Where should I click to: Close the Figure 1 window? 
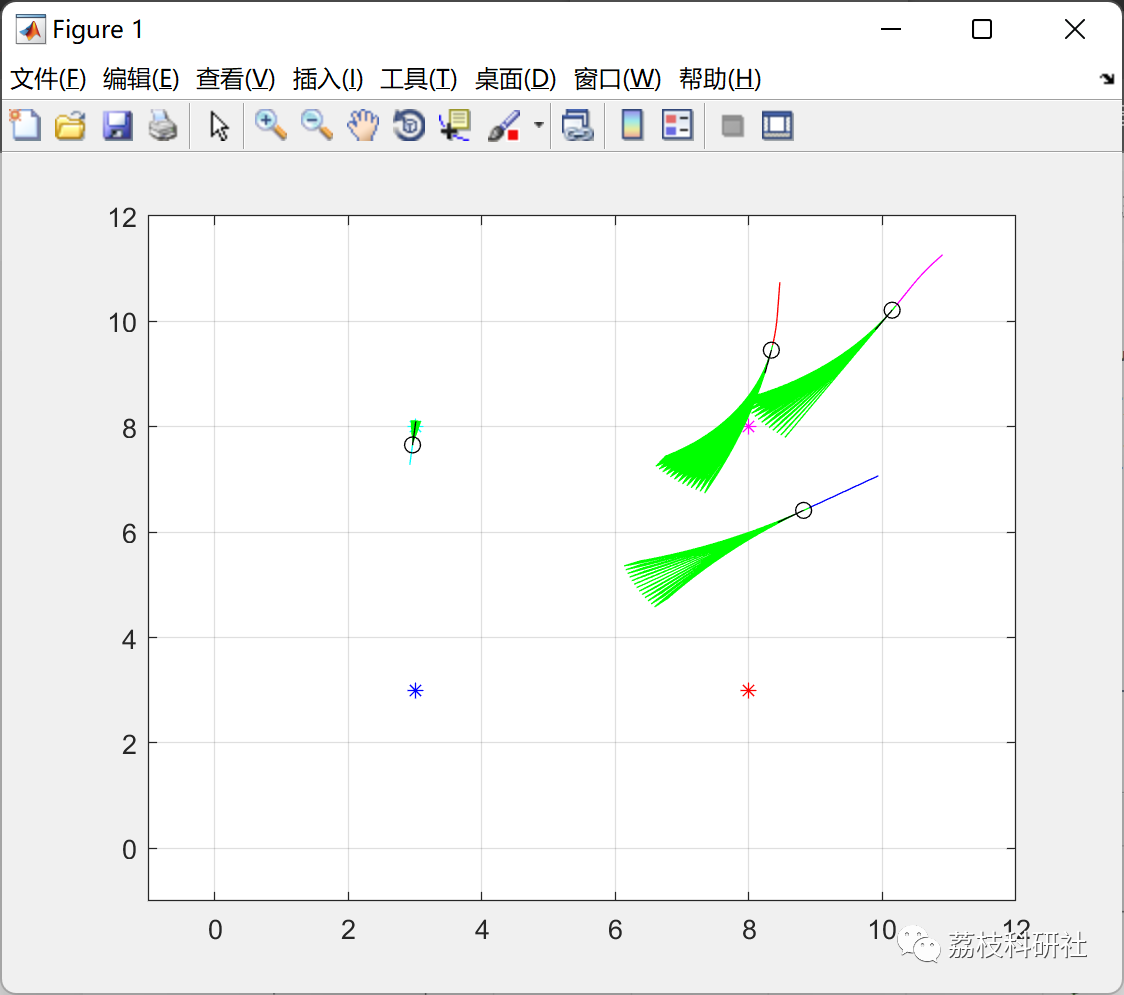1075,29
